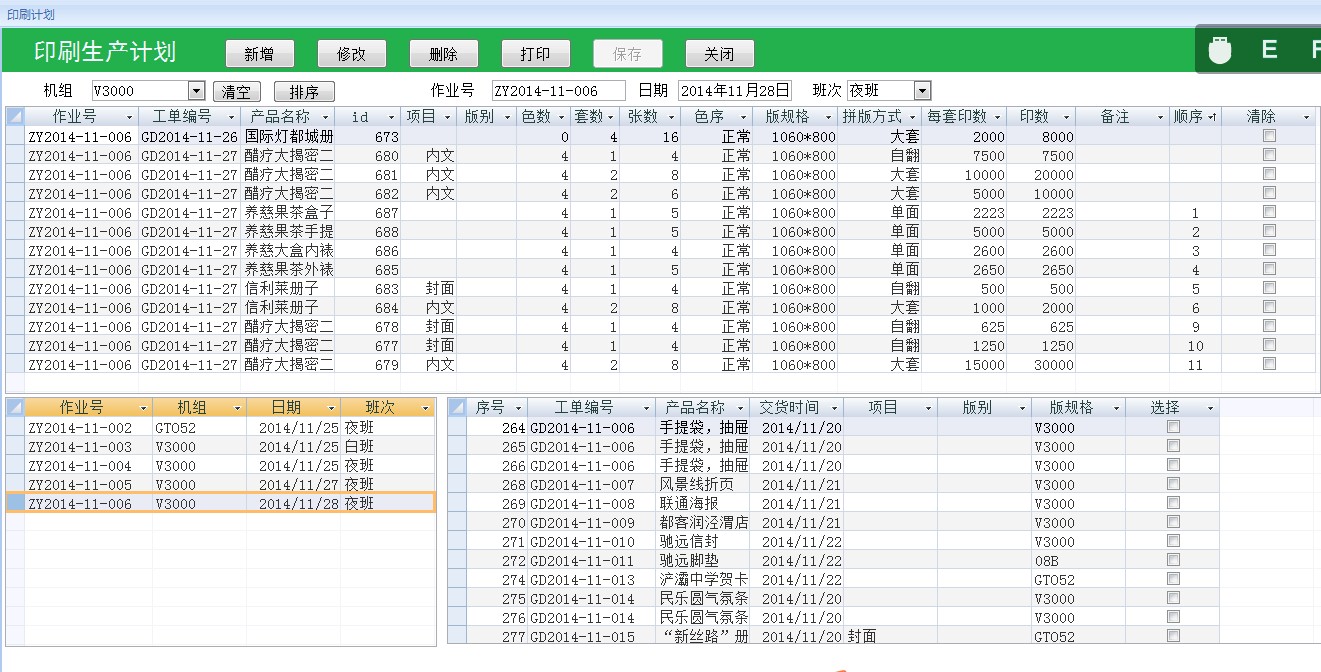Open the 清除 column filter arrow
This screenshot has height=672, width=1321.
pos(1306,117)
